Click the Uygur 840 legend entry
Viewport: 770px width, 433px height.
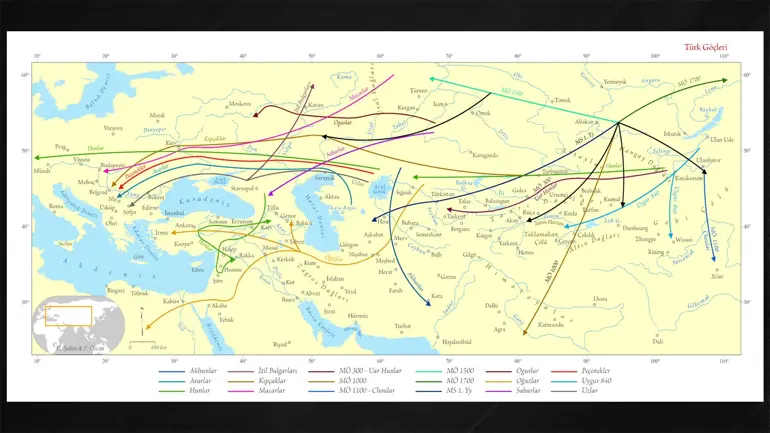[581, 381]
